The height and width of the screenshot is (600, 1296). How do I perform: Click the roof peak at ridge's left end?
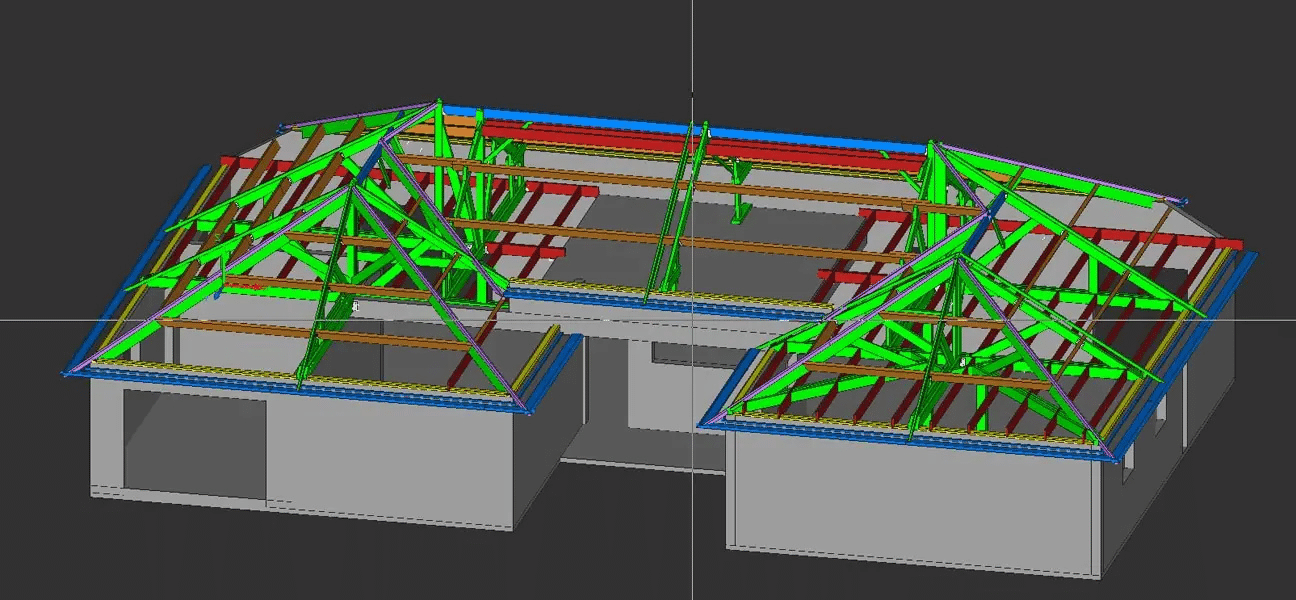(437, 103)
